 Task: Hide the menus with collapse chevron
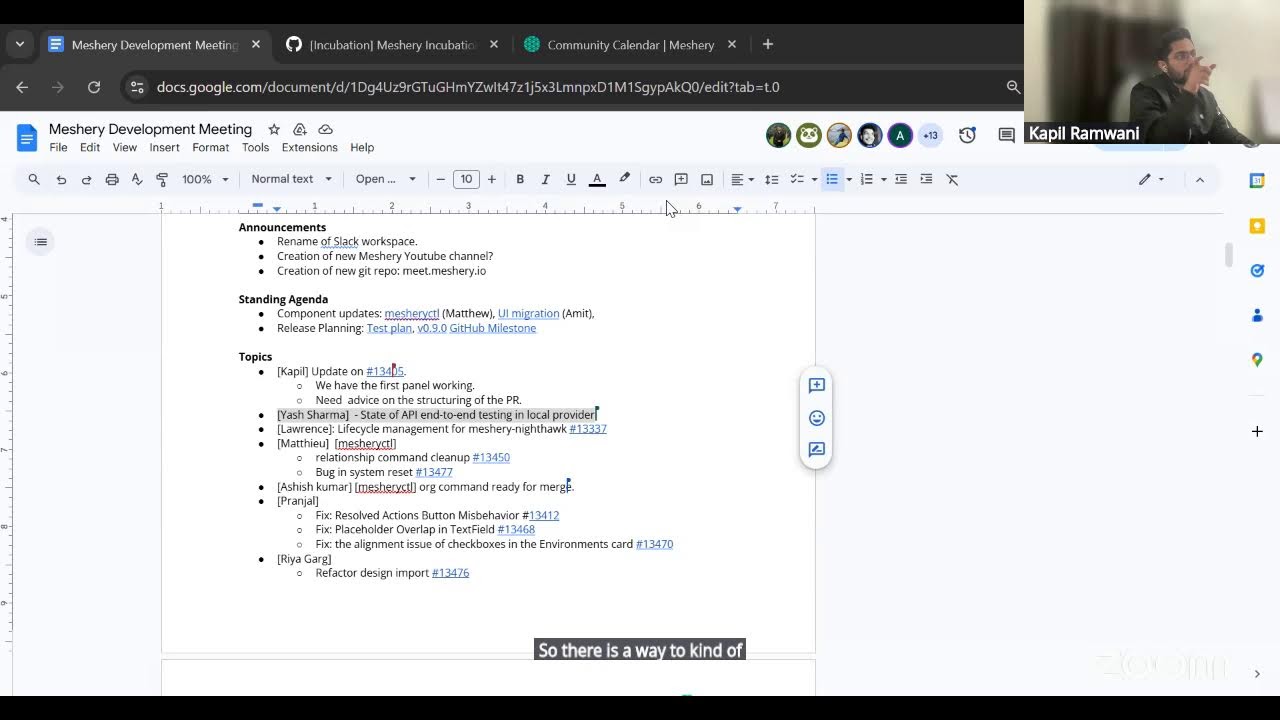(1200, 179)
